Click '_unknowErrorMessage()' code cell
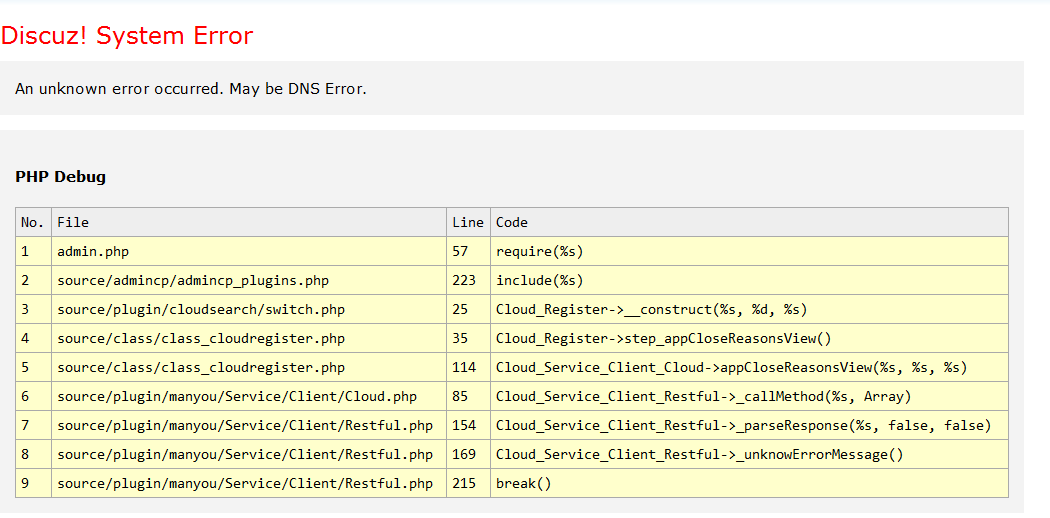The height and width of the screenshot is (518, 1050). pos(749,454)
